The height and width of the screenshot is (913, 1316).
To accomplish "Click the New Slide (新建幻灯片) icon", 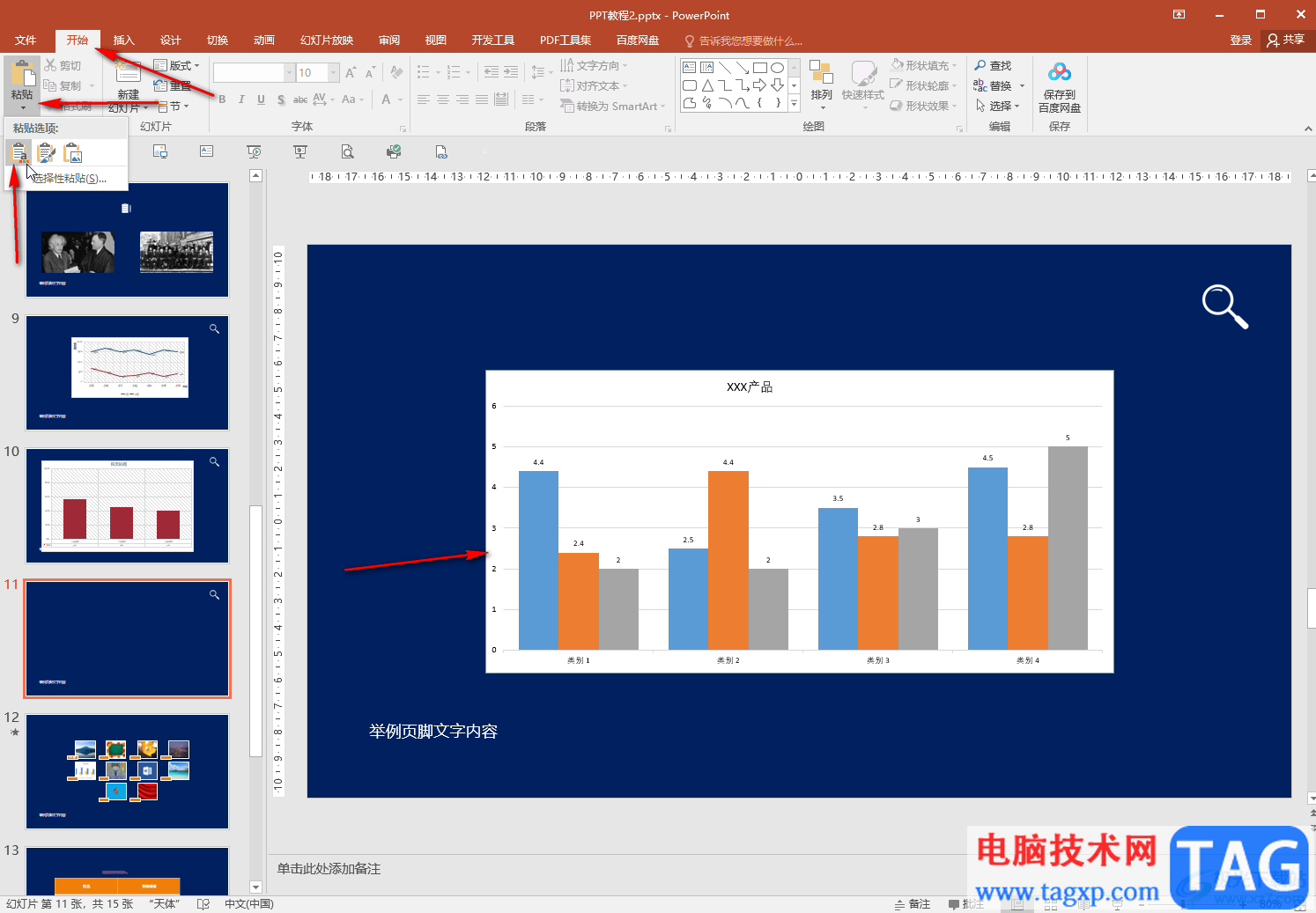I will coord(129,72).
